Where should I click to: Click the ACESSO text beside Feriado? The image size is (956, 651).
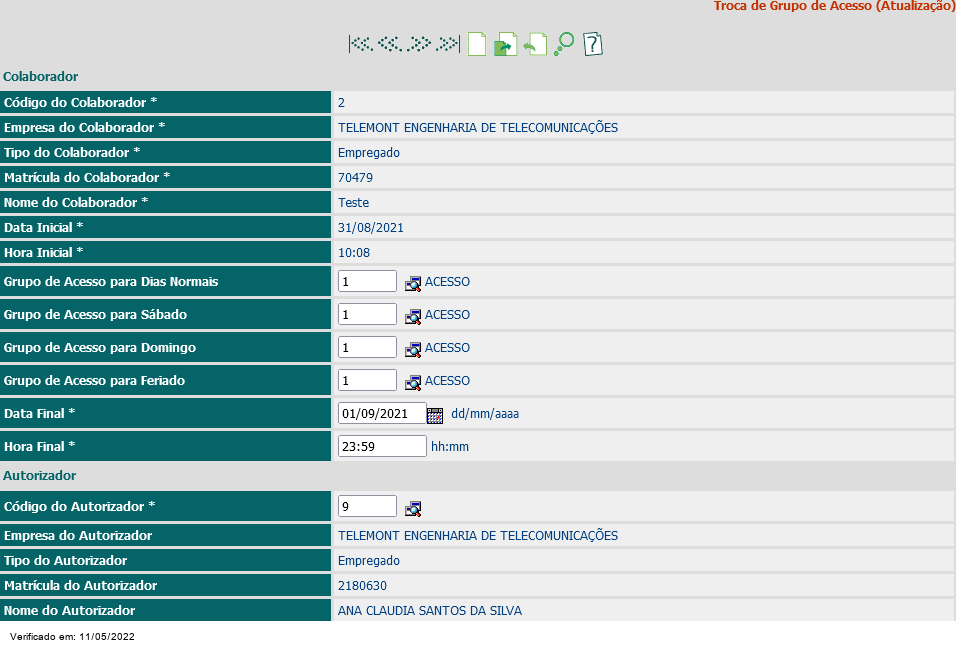click(448, 380)
